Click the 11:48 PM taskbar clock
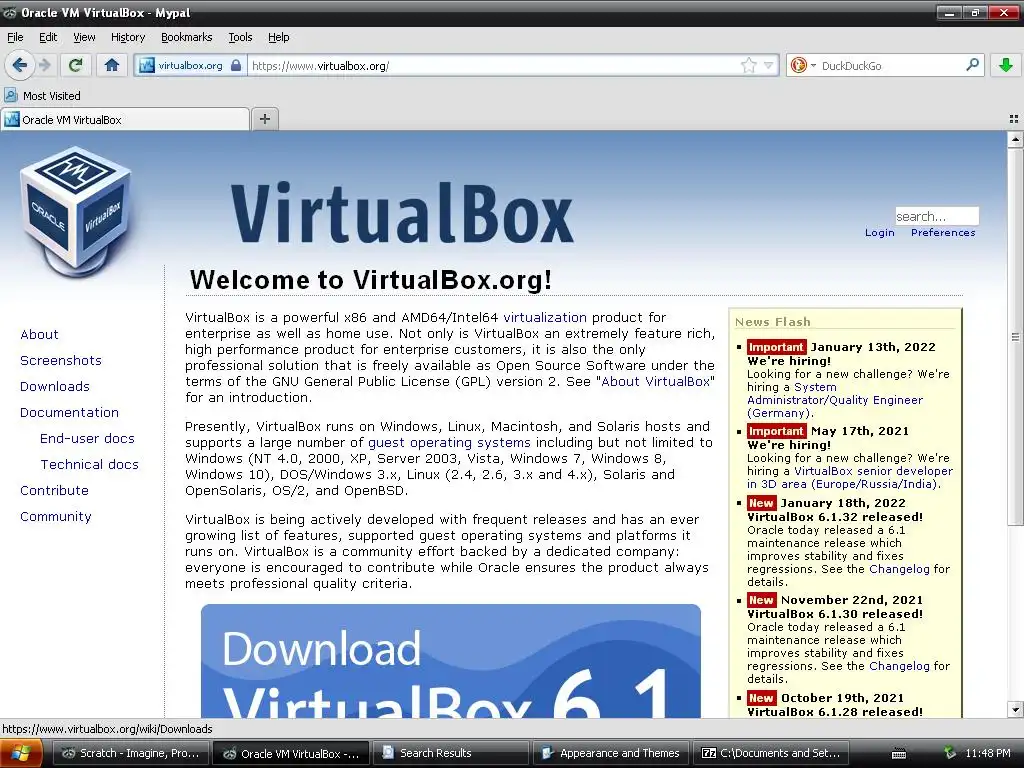The image size is (1024, 768). tap(987, 753)
